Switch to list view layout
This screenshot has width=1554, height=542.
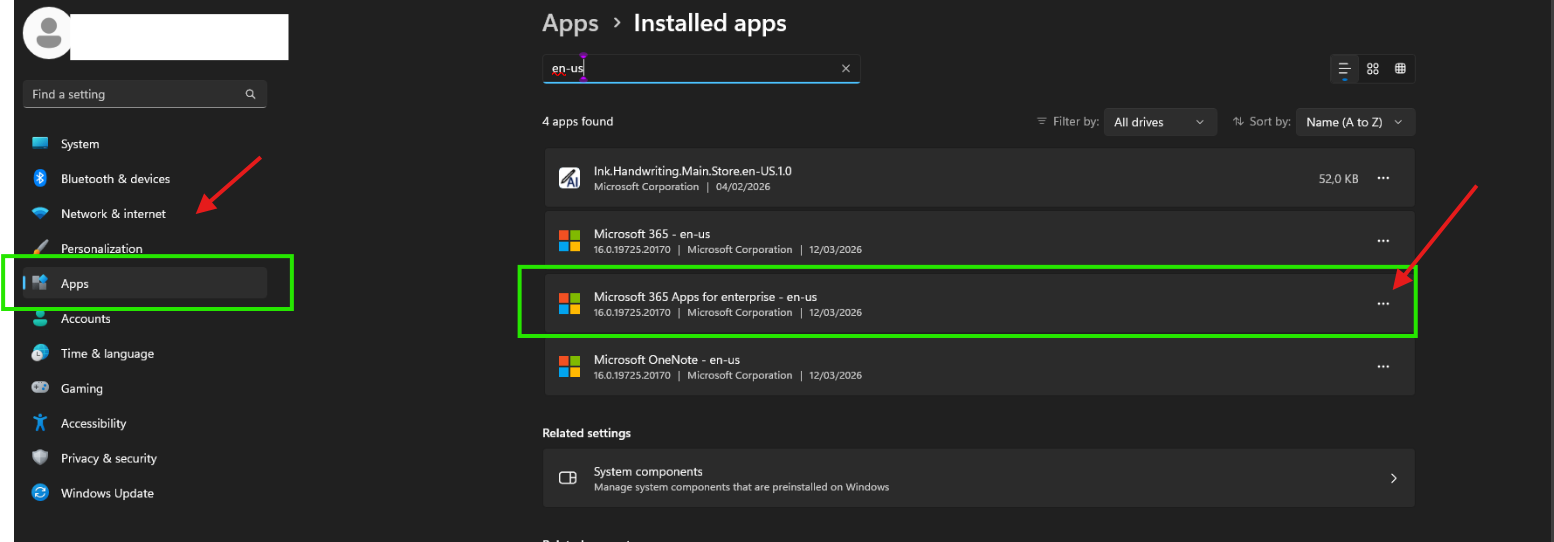coord(1345,68)
